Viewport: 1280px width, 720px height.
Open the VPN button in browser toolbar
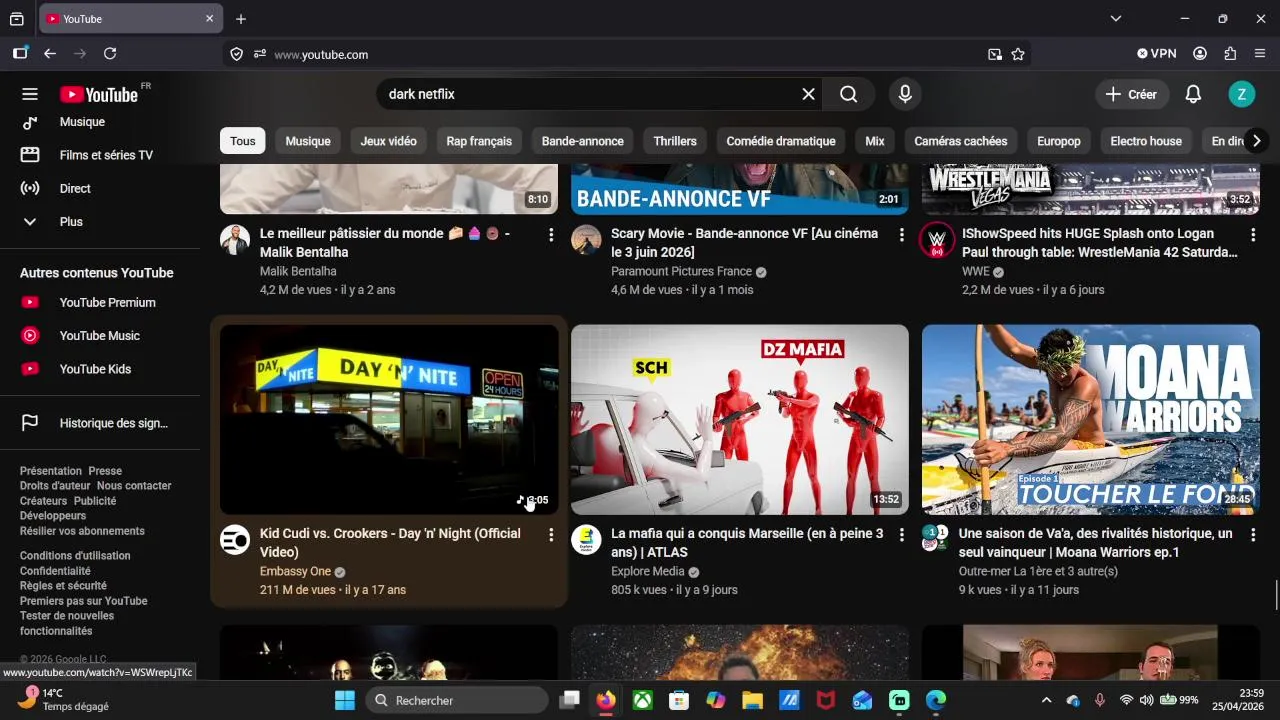1157,54
